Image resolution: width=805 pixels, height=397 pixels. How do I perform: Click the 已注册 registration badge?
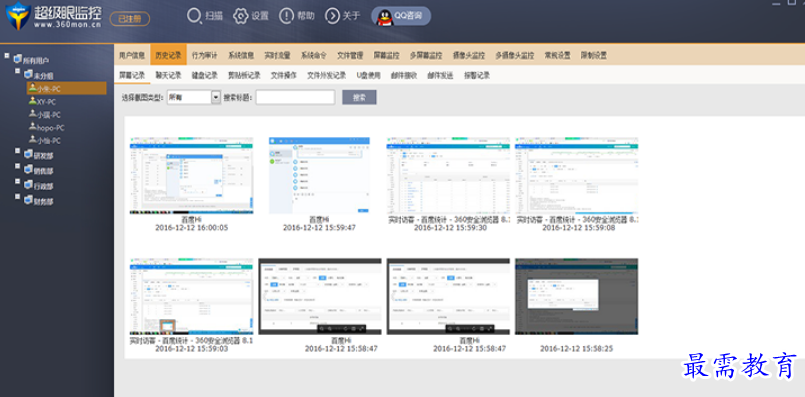129,19
